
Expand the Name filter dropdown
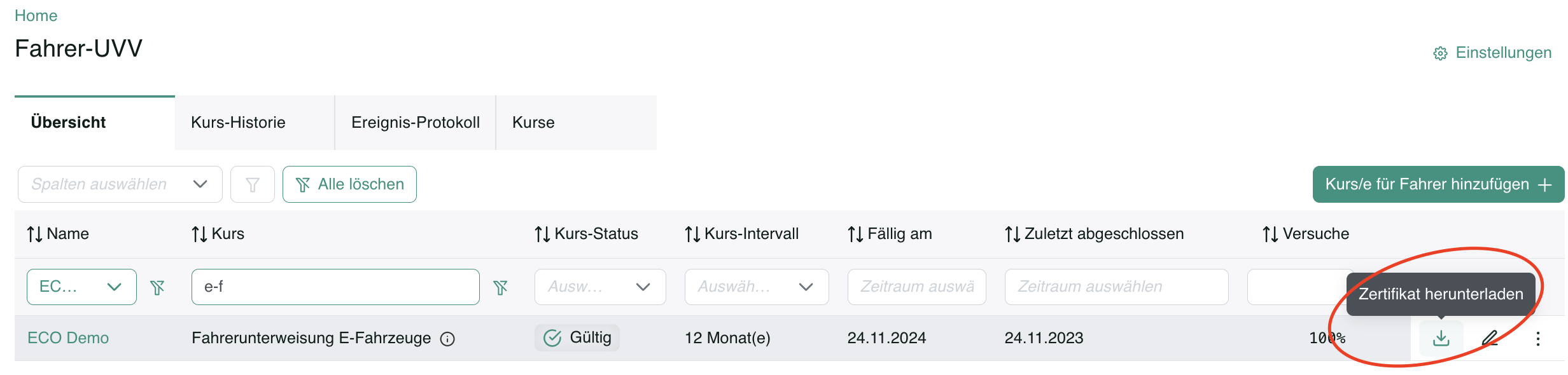(x=81, y=287)
